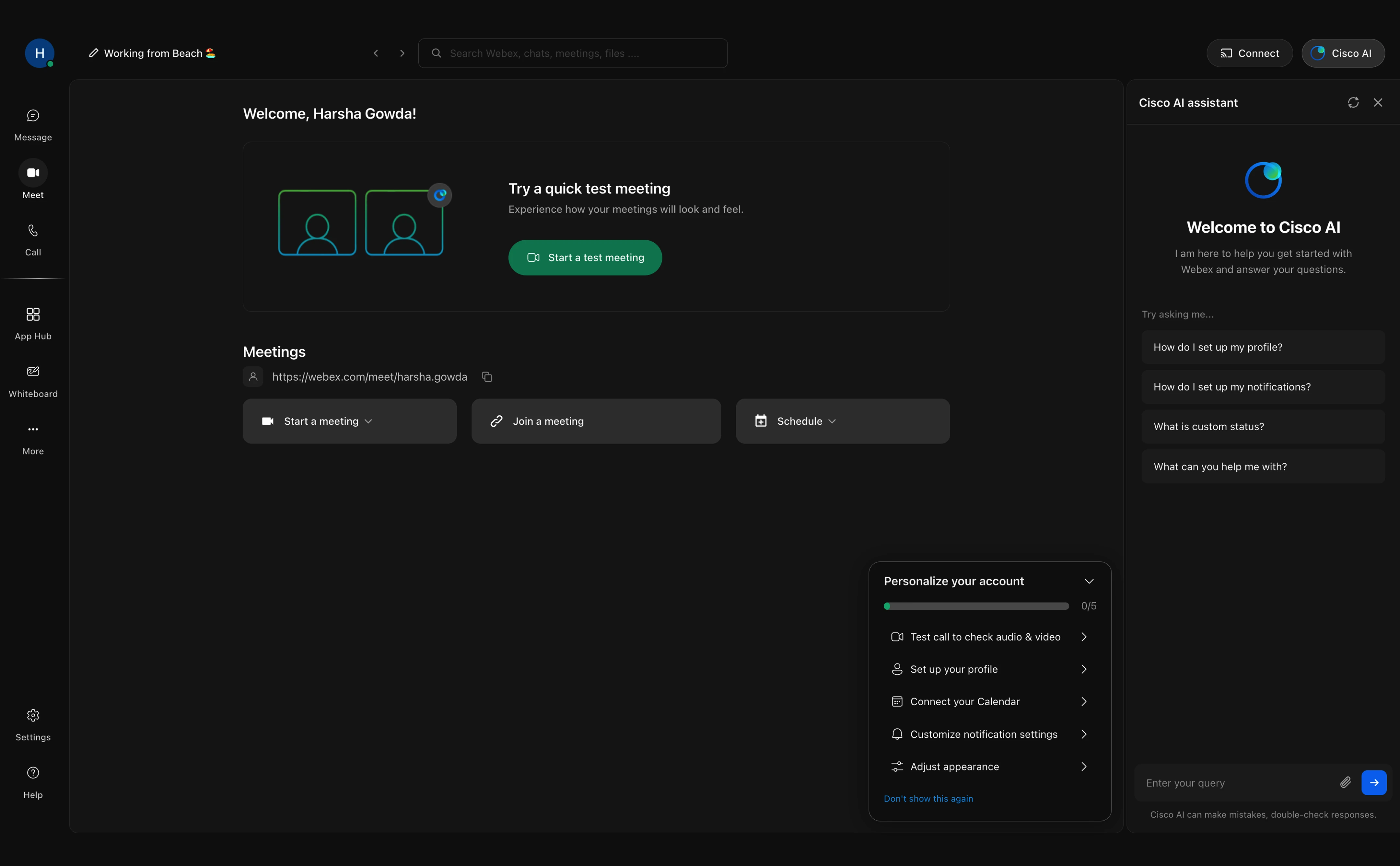The width and height of the screenshot is (1400, 866).
Task: Click the personal room person icon
Action: tap(253, 377)
